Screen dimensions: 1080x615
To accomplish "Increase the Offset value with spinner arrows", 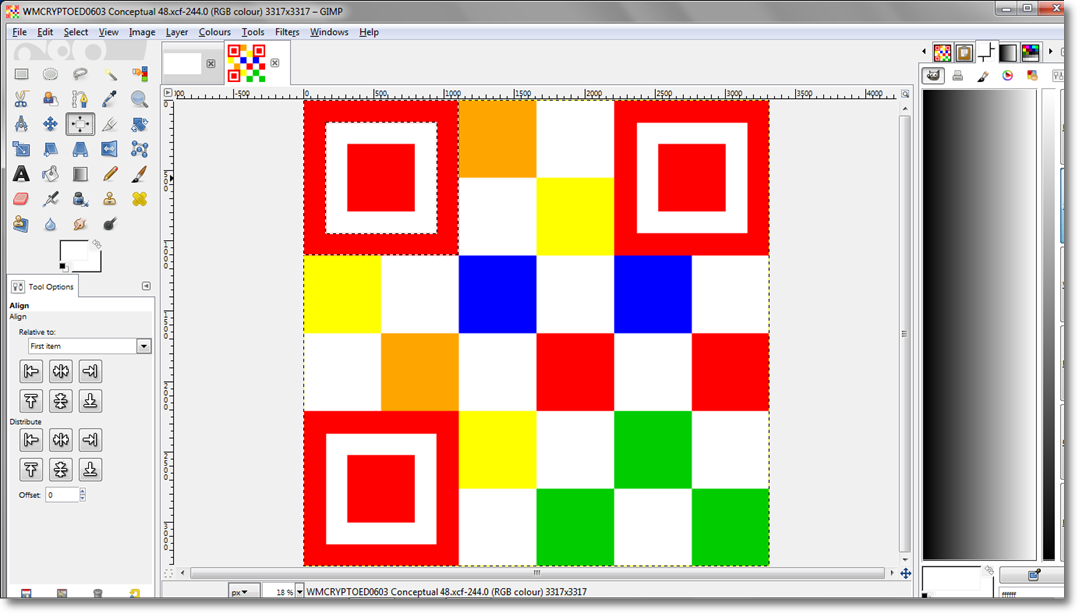I will pyautogui.click(x=83, y=492).
